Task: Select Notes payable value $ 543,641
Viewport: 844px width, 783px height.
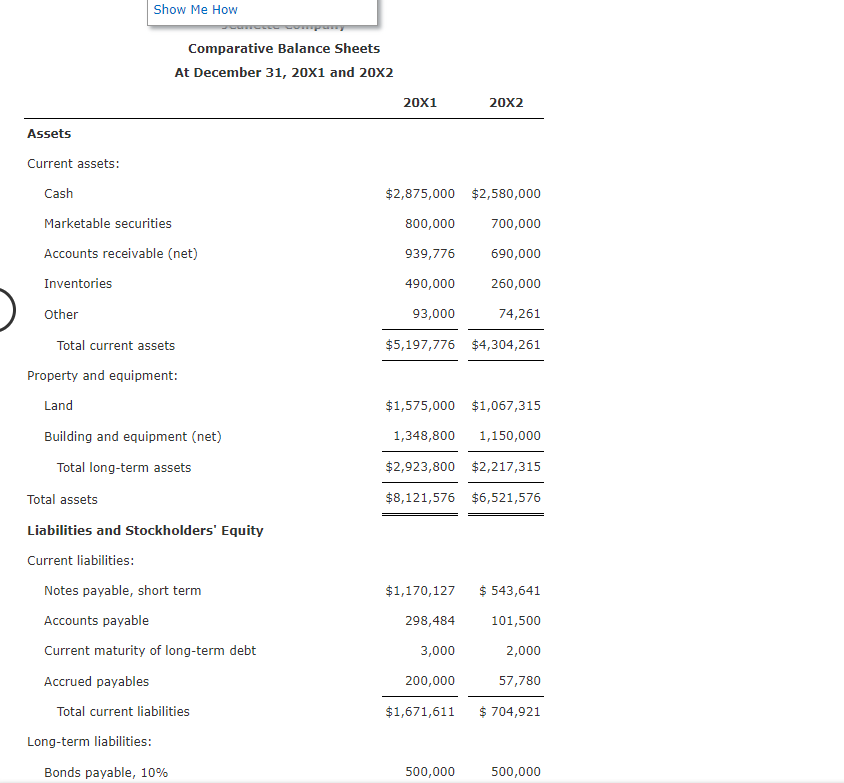Action: coord(510,591)
